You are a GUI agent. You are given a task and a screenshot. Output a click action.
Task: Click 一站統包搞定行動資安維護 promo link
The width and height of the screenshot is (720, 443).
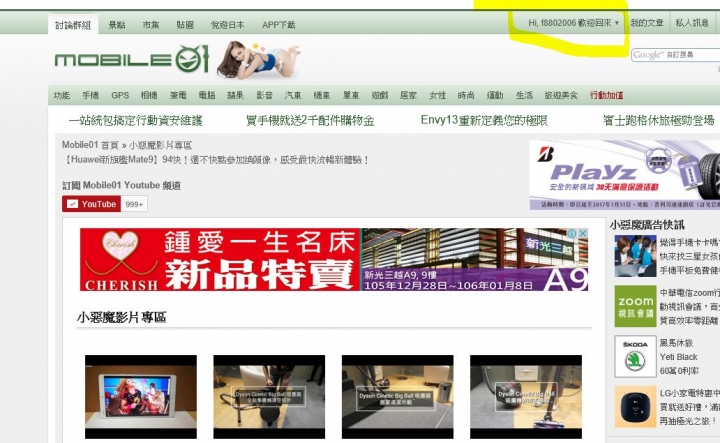click(135, 121)
